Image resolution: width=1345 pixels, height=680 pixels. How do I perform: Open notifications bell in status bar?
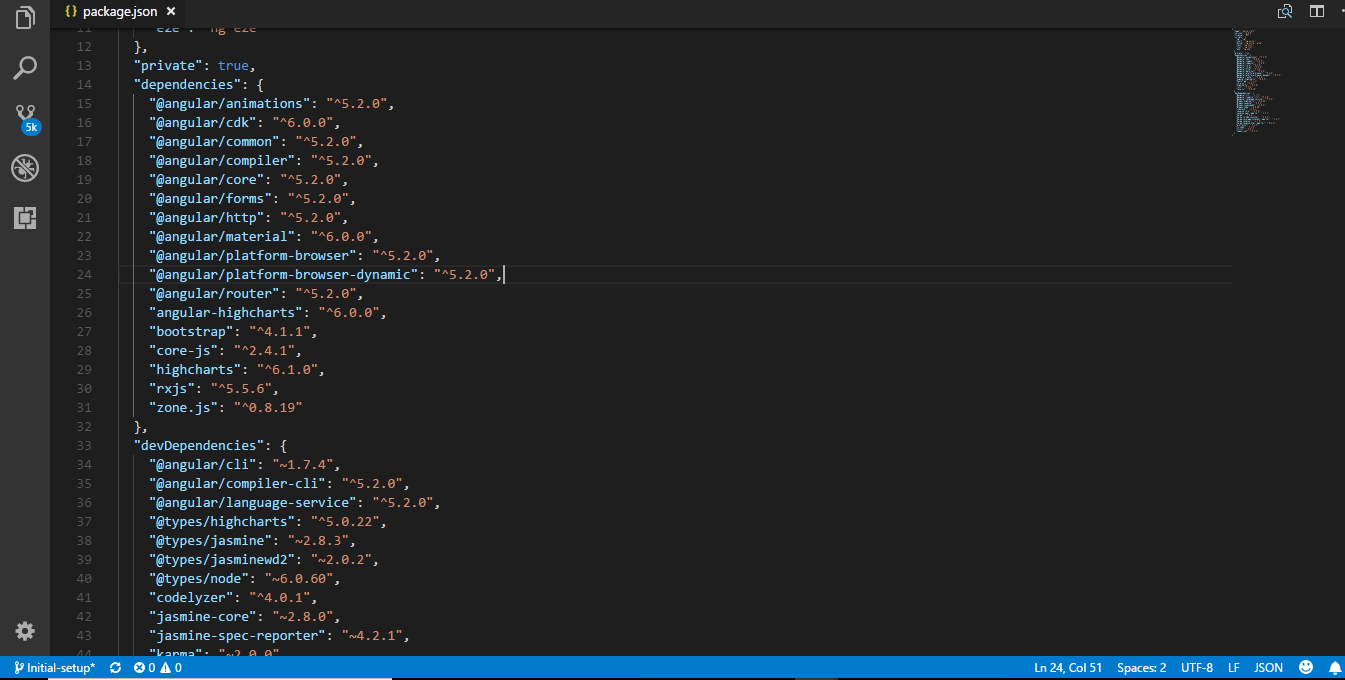point(1334,668)
